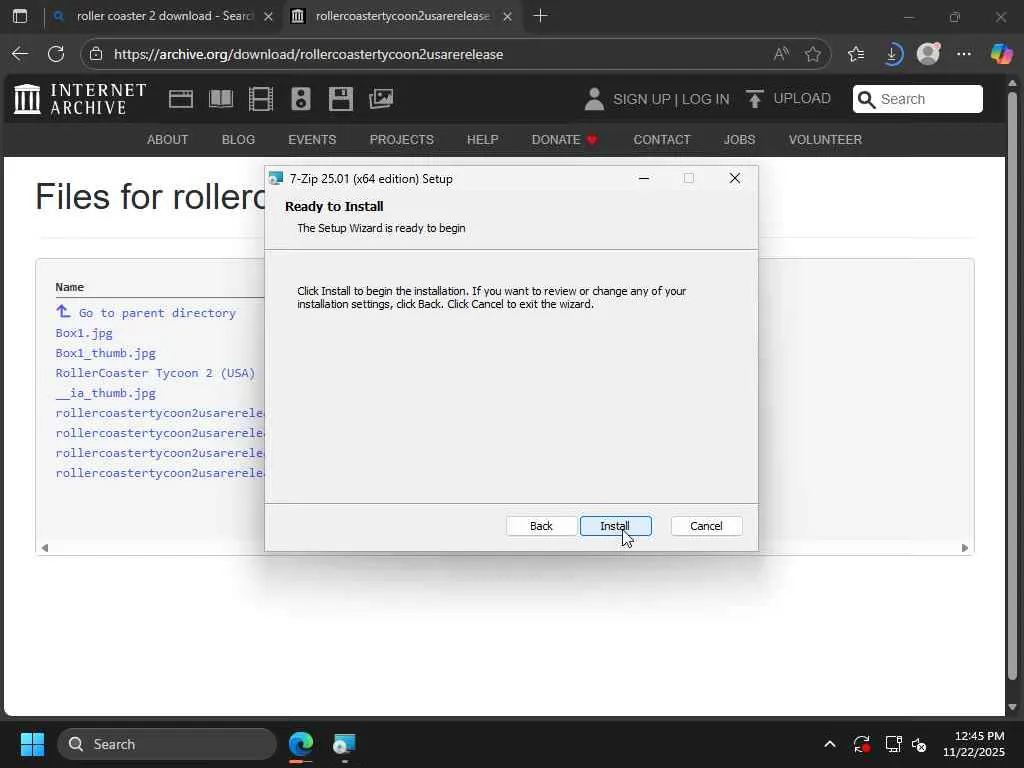Click the SIGN UP link

click(641, 99)
